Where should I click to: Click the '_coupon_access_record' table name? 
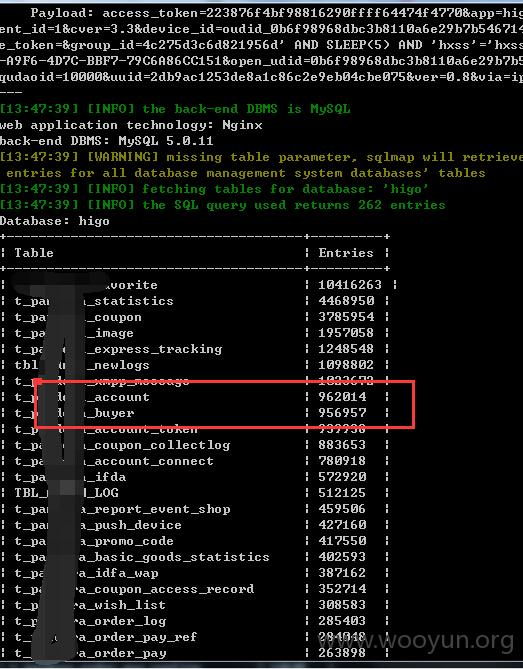tap(134, 589)
